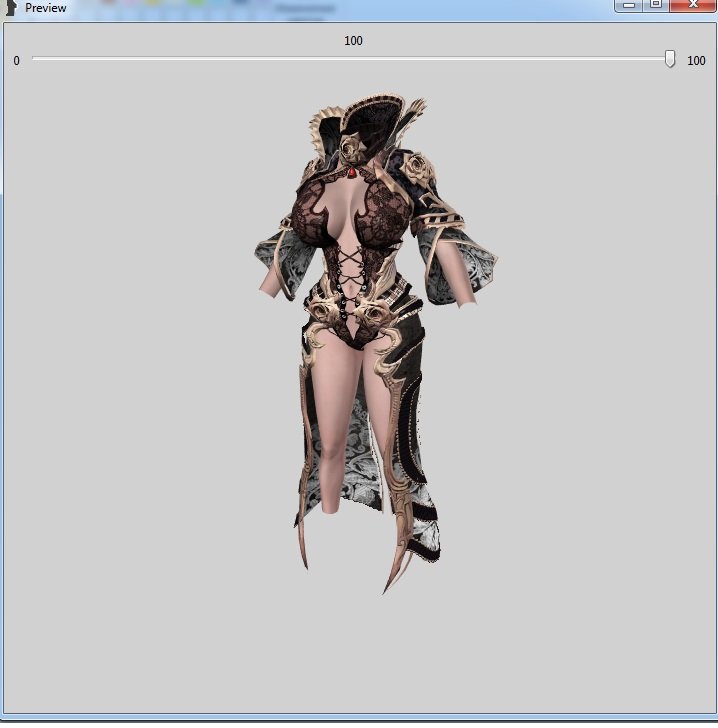Click the red gem on the model's collar
718x728 pixels.
(351, 173)
